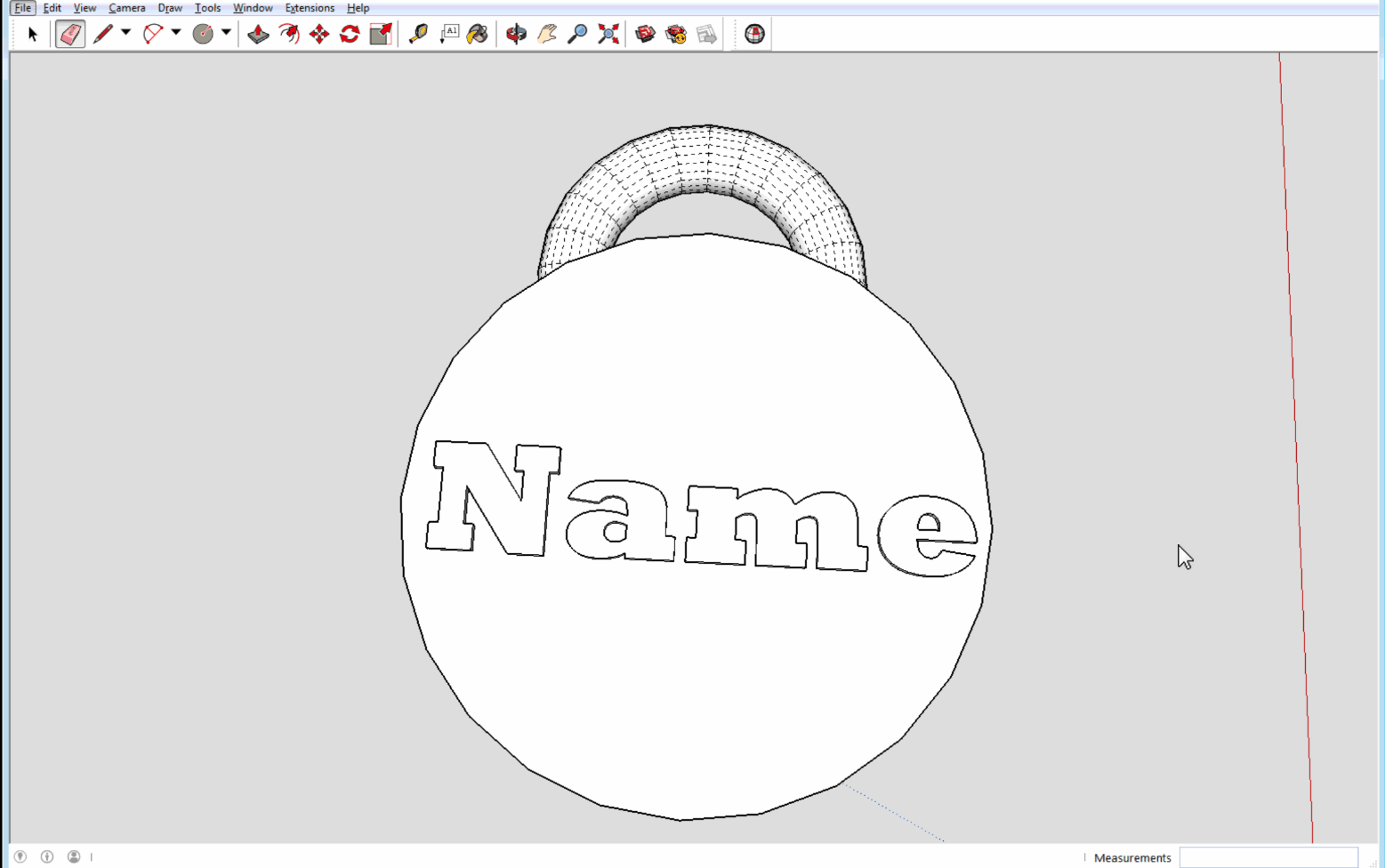Image resolution: width=1385 pixels, height=868 pixels.
Task: Open the Arc tool dropdown arrow
Action: [x=176, y=33]
